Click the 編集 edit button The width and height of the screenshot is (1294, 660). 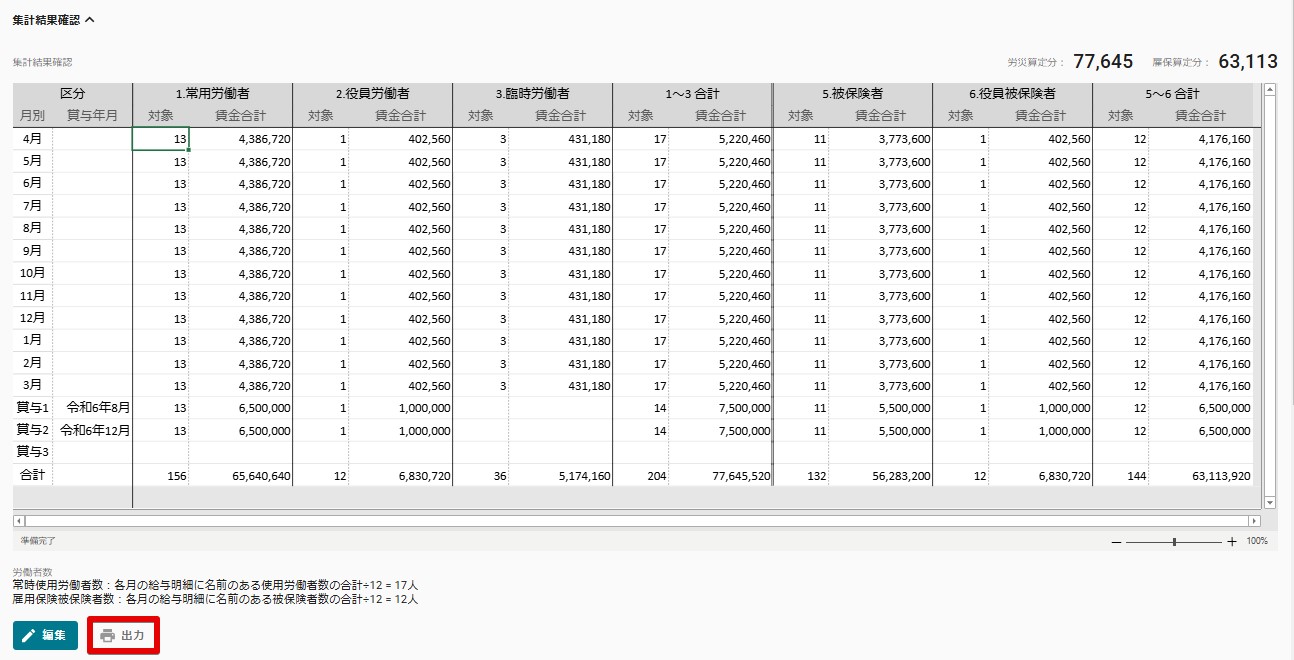point(45,635)
